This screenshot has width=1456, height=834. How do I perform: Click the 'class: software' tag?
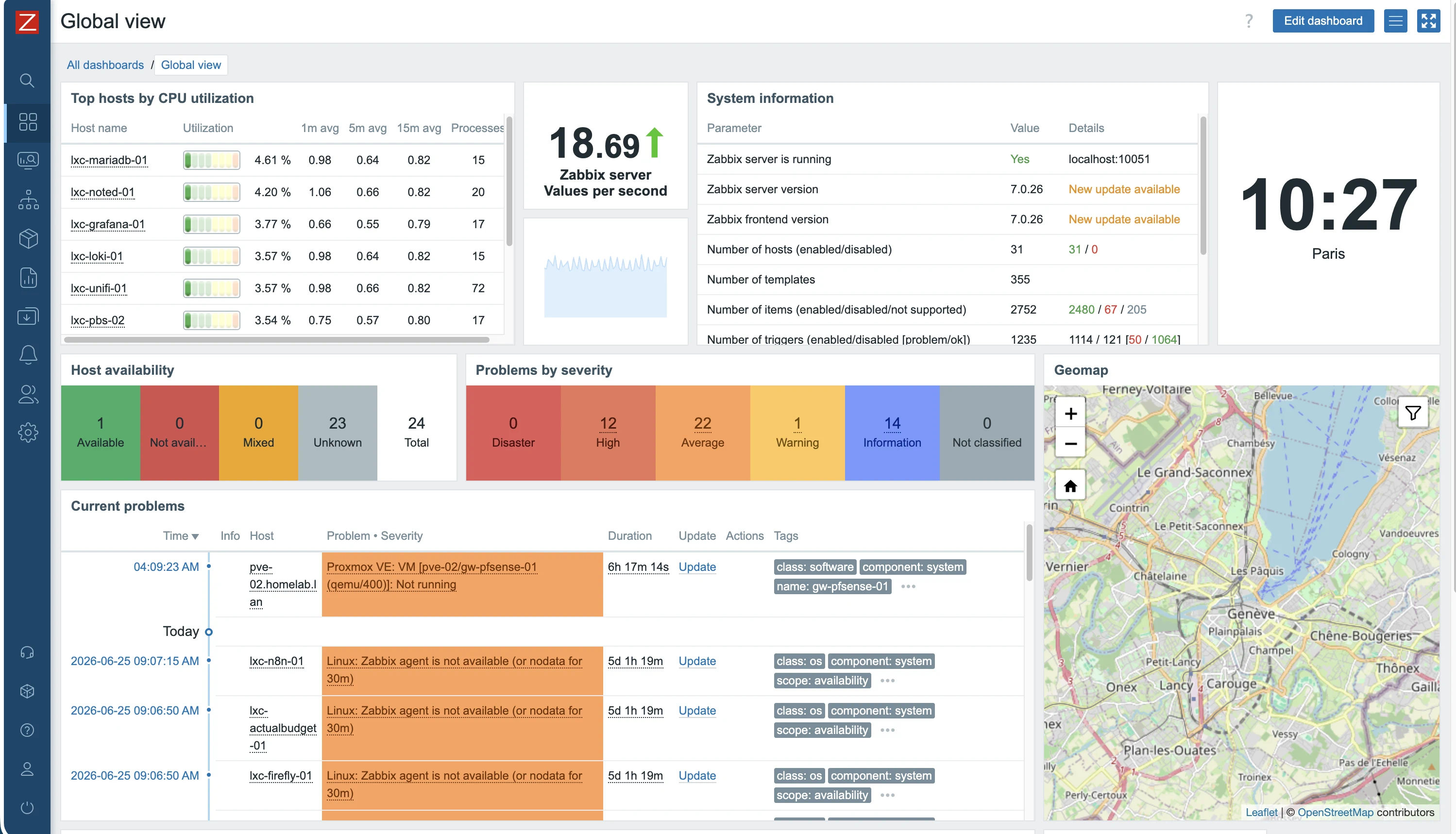pos(815,567)
